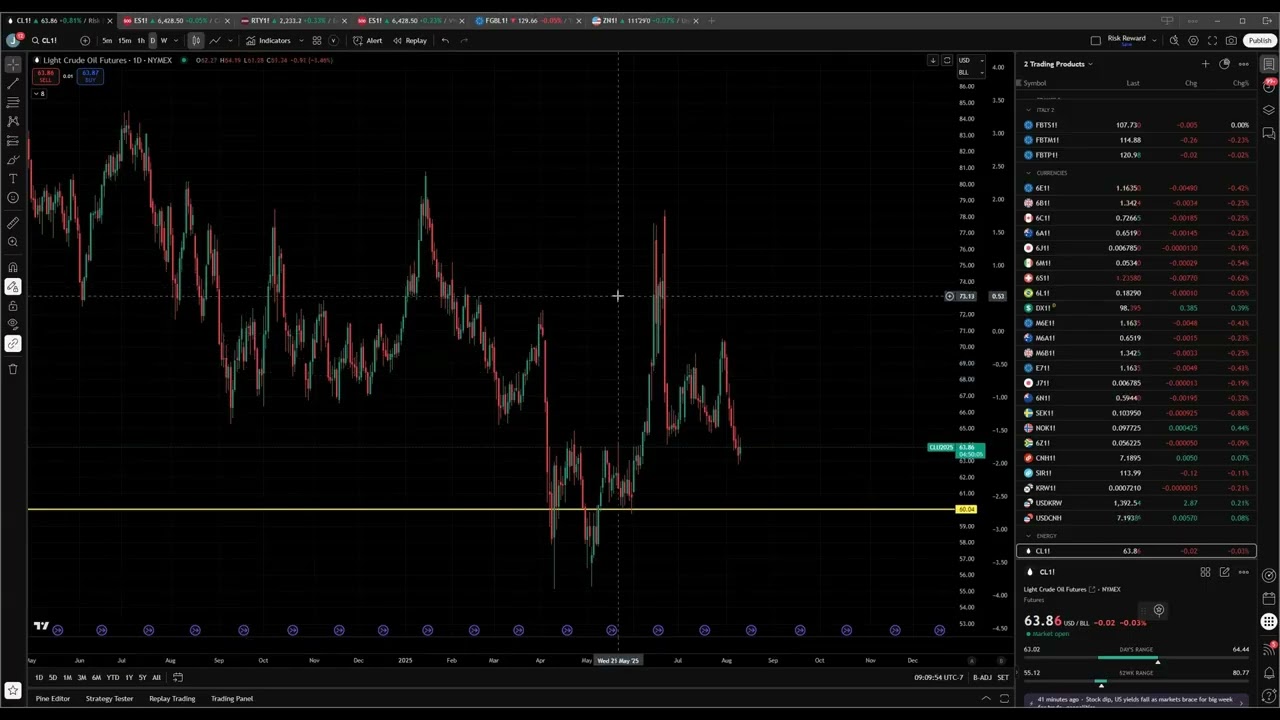Select the text annotation tool
The image size is (1280, 720).
[13, 179]
